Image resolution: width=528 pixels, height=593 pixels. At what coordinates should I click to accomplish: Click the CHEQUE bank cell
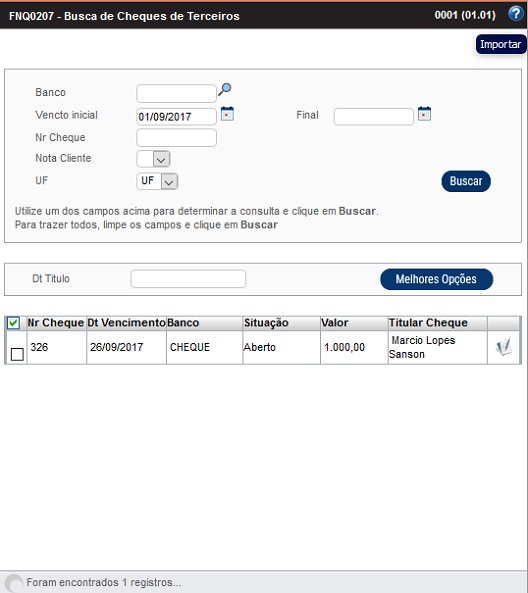click(204, 348)
